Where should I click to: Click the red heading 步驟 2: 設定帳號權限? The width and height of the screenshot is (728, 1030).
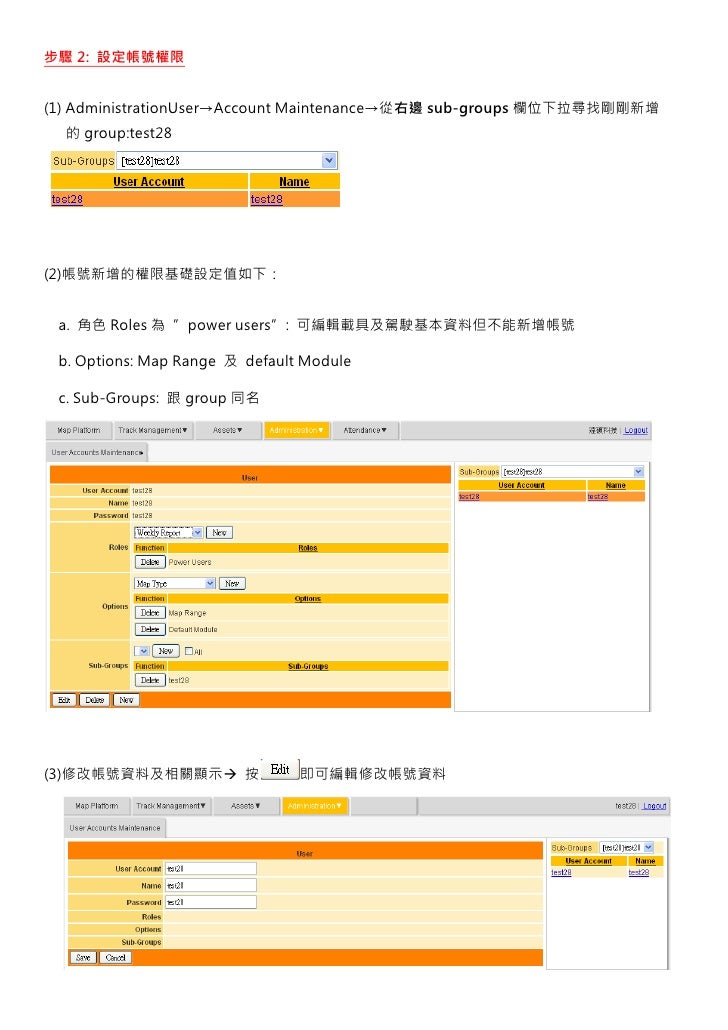[x=114, y=57]
